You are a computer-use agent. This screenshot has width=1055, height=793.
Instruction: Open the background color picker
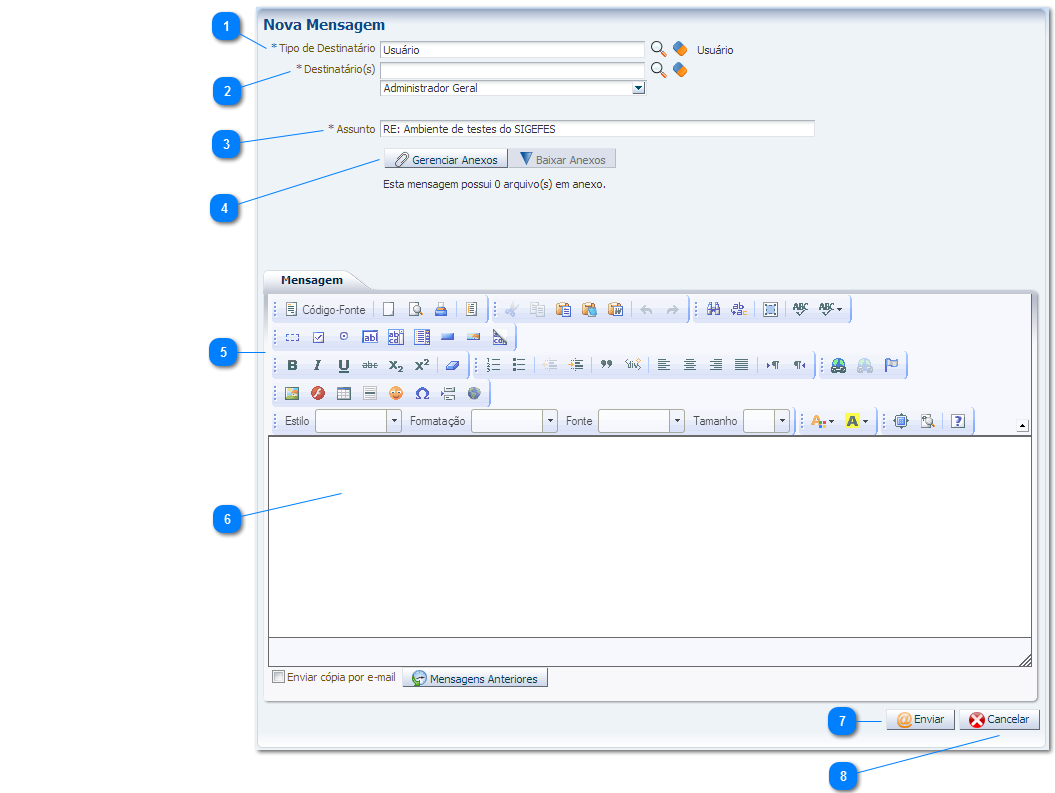857,421
